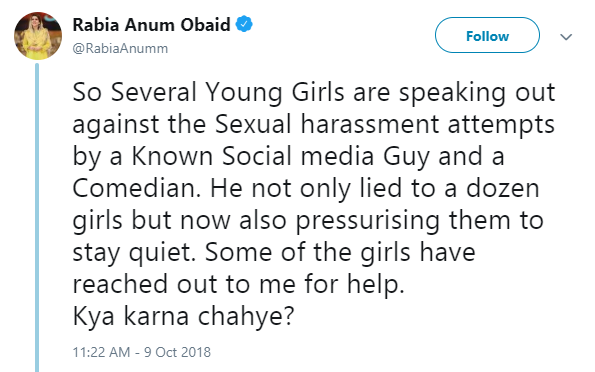The height and width of the screenshot is (372, 595).
Task: Expand the tweet options chevron menu
Action: coord(566,37)
